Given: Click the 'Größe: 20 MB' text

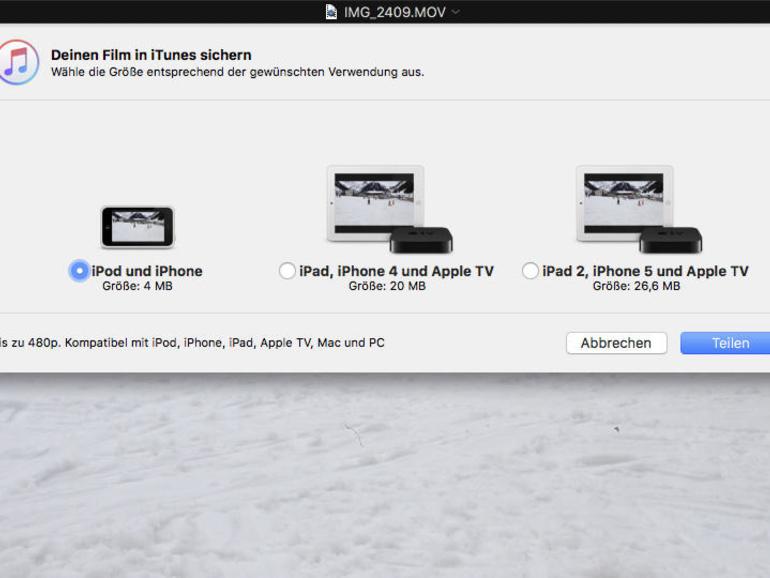Looking at the screenshot, I should coord(387,286).
